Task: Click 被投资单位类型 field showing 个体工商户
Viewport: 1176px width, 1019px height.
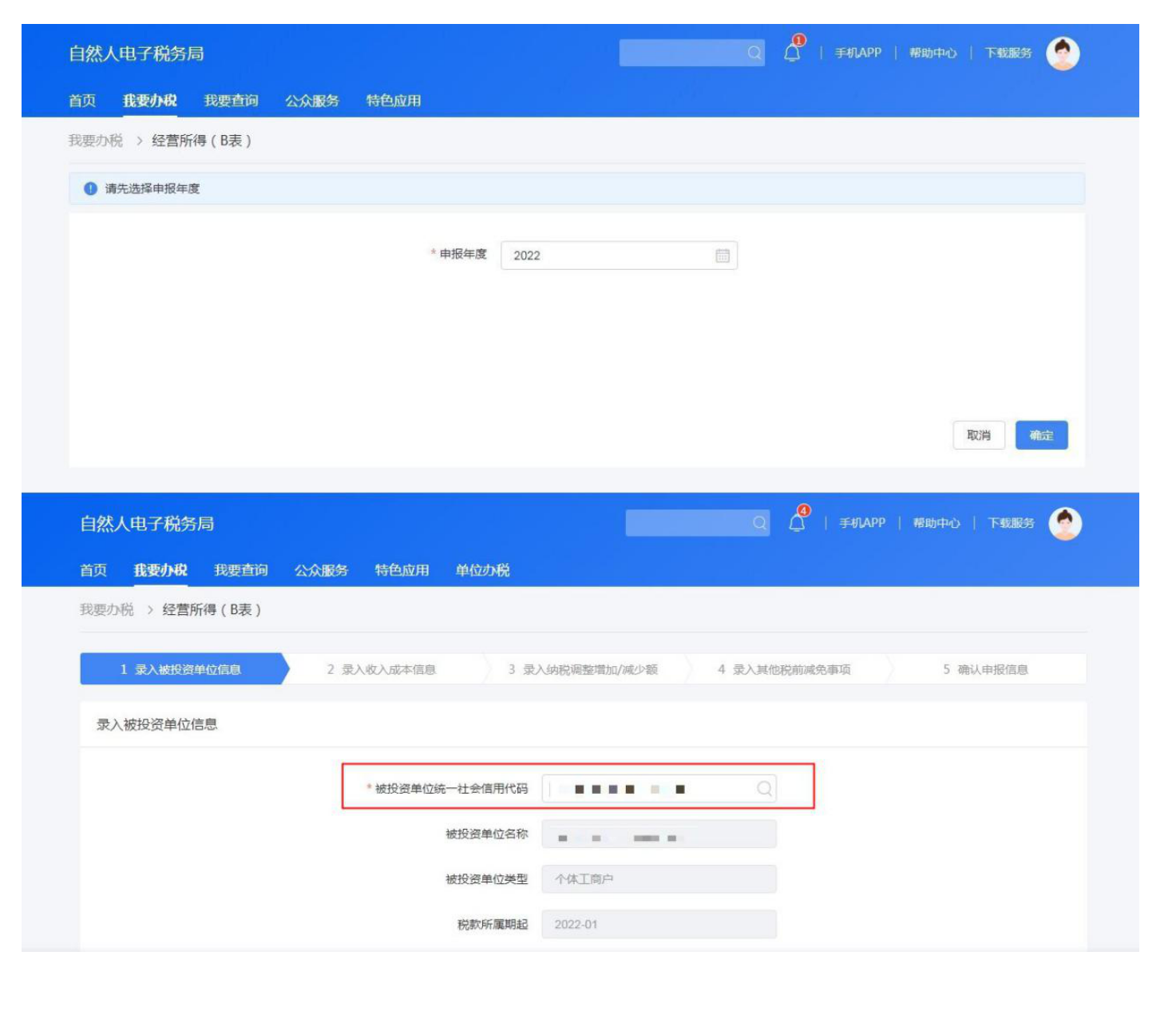Action: 659,879
